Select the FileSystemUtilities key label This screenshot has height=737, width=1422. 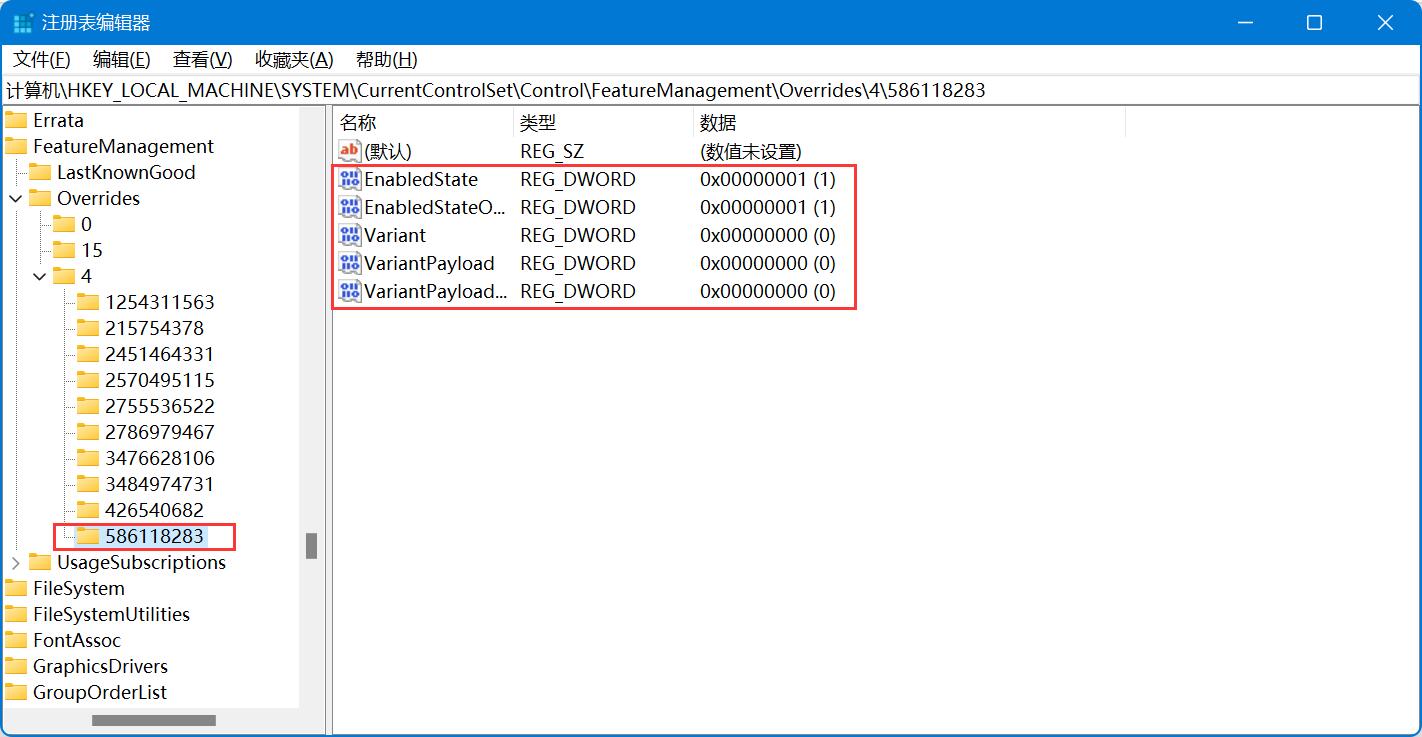(x=111, y=614)
